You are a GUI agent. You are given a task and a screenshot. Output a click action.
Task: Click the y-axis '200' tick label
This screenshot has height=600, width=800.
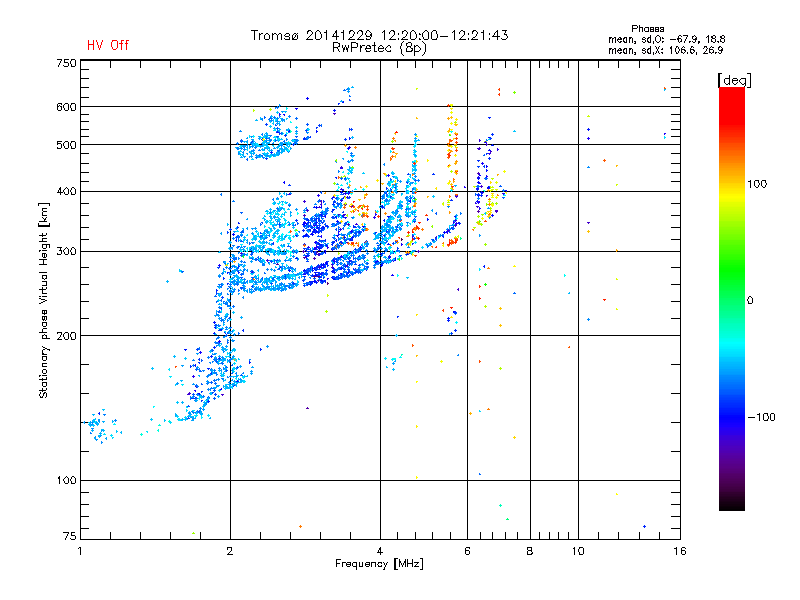[x=66, y=336]
